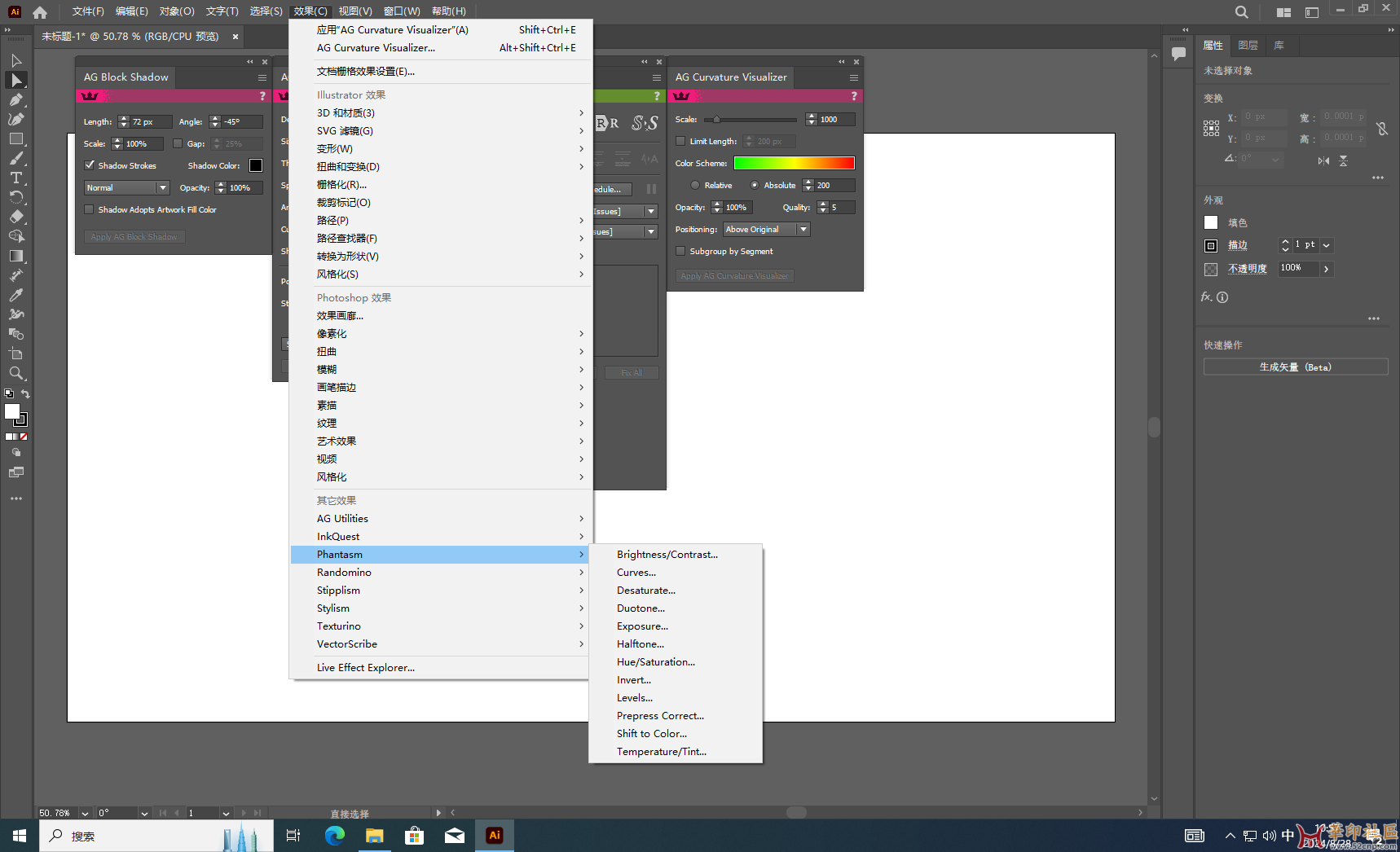Enable the Gap checkbox in AG Block Shadow
1400x852 pixels.
(177, 143)
